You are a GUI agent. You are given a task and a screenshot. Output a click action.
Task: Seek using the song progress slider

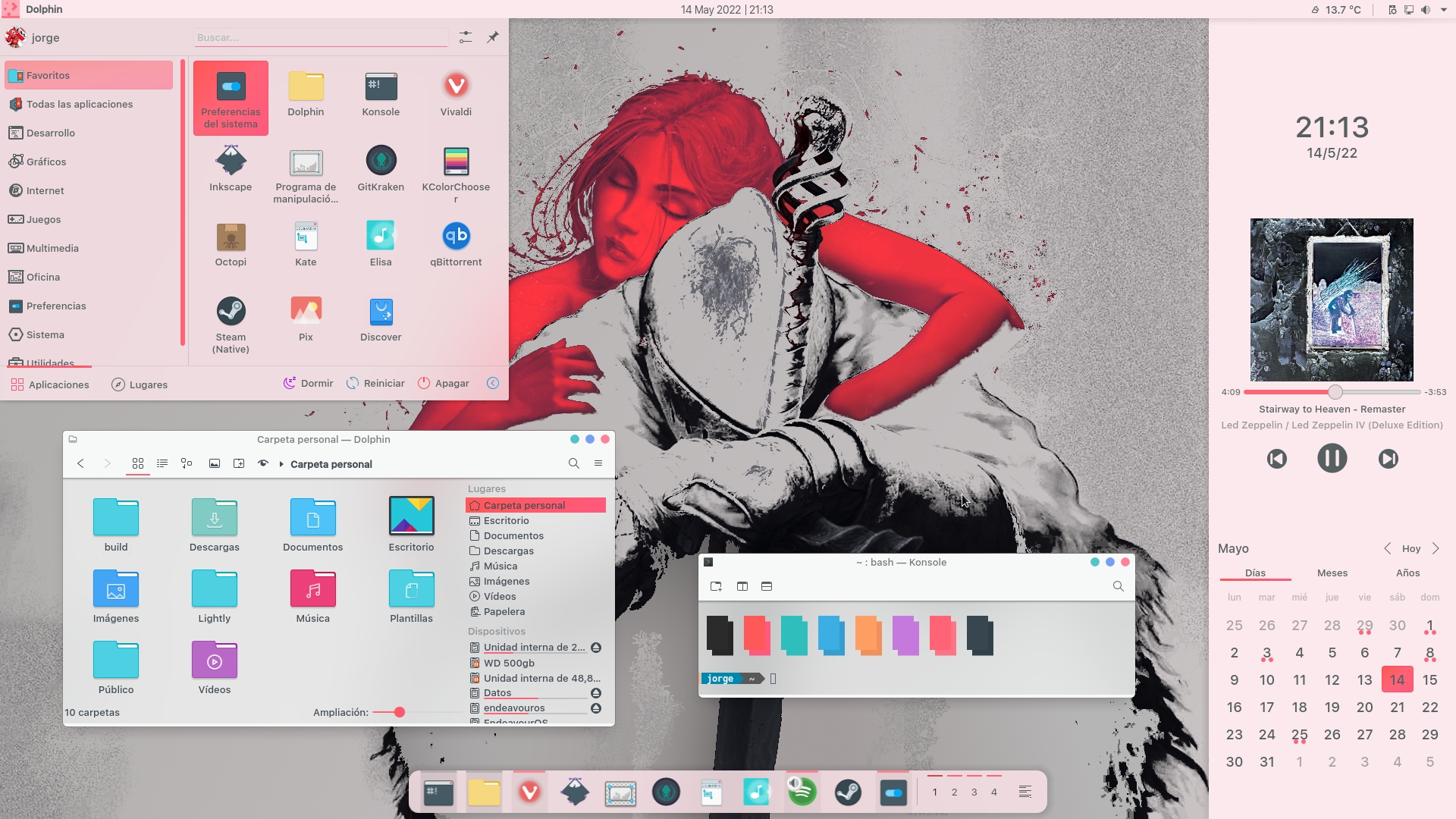coord(1332,392)
